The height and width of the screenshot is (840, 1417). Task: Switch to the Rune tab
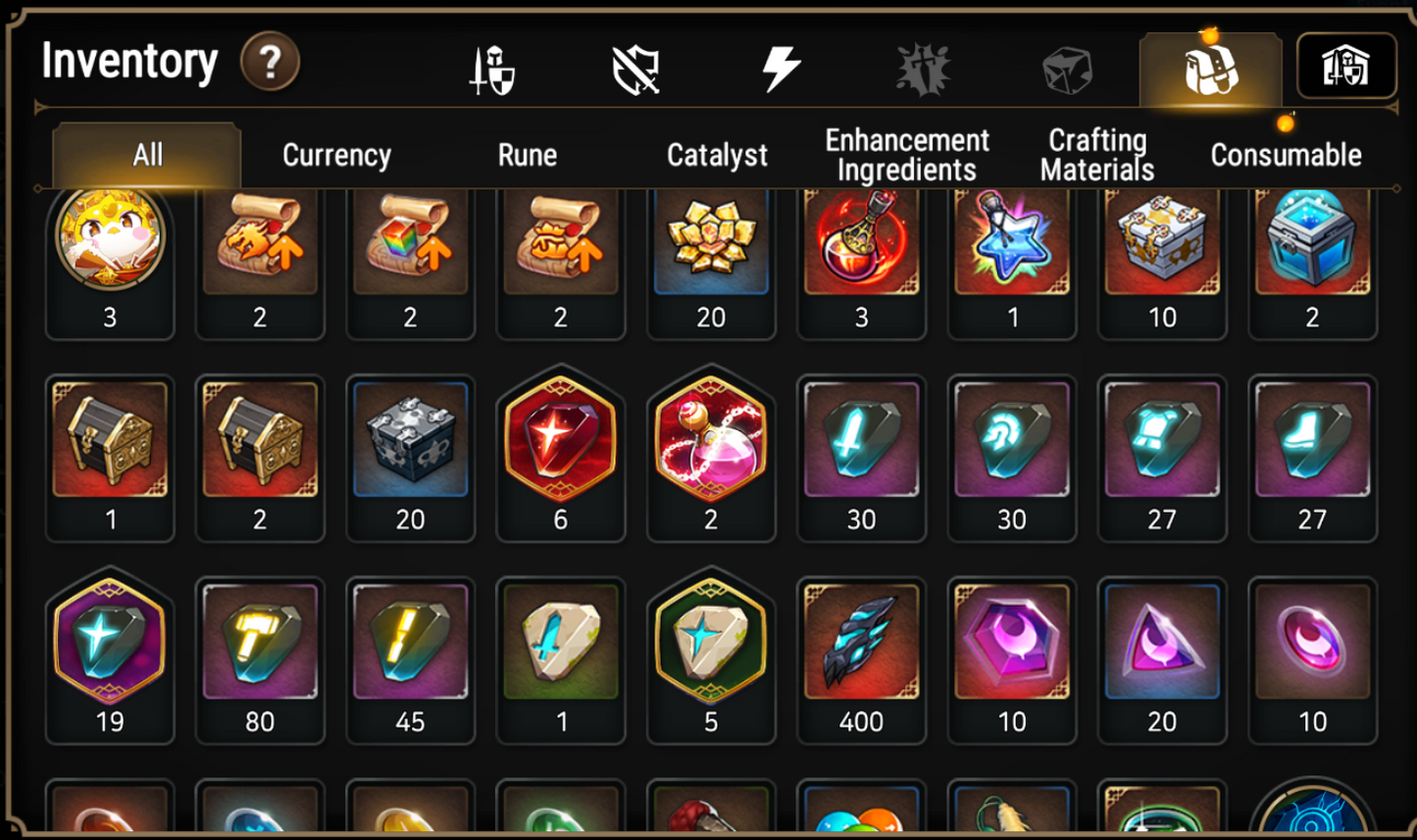528,155
